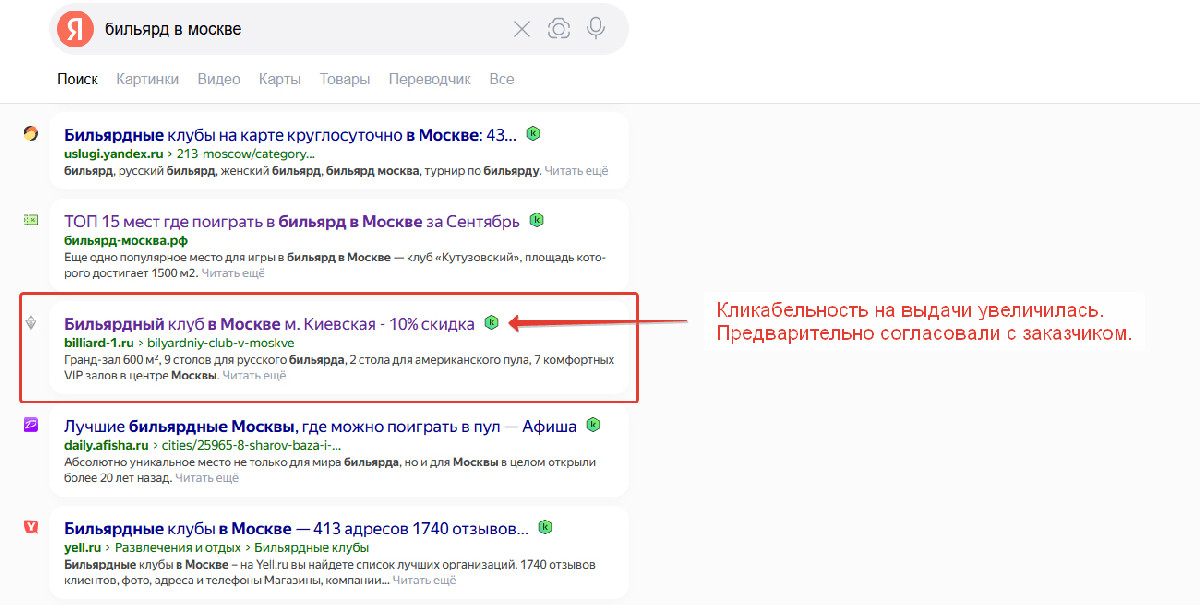Click green badge next to Afisha result
Image resolution: width=1200 pixels, height=605 pixels.
click(593, 425)
